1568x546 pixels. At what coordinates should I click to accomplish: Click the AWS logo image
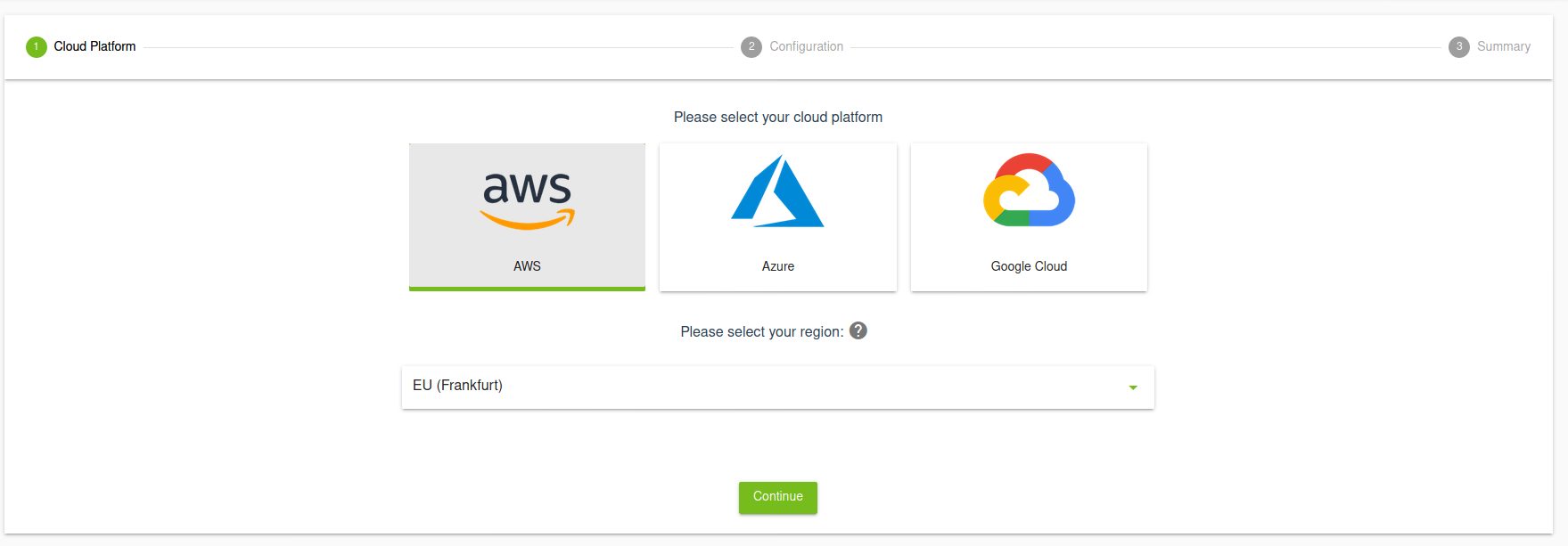coord(528,200)
